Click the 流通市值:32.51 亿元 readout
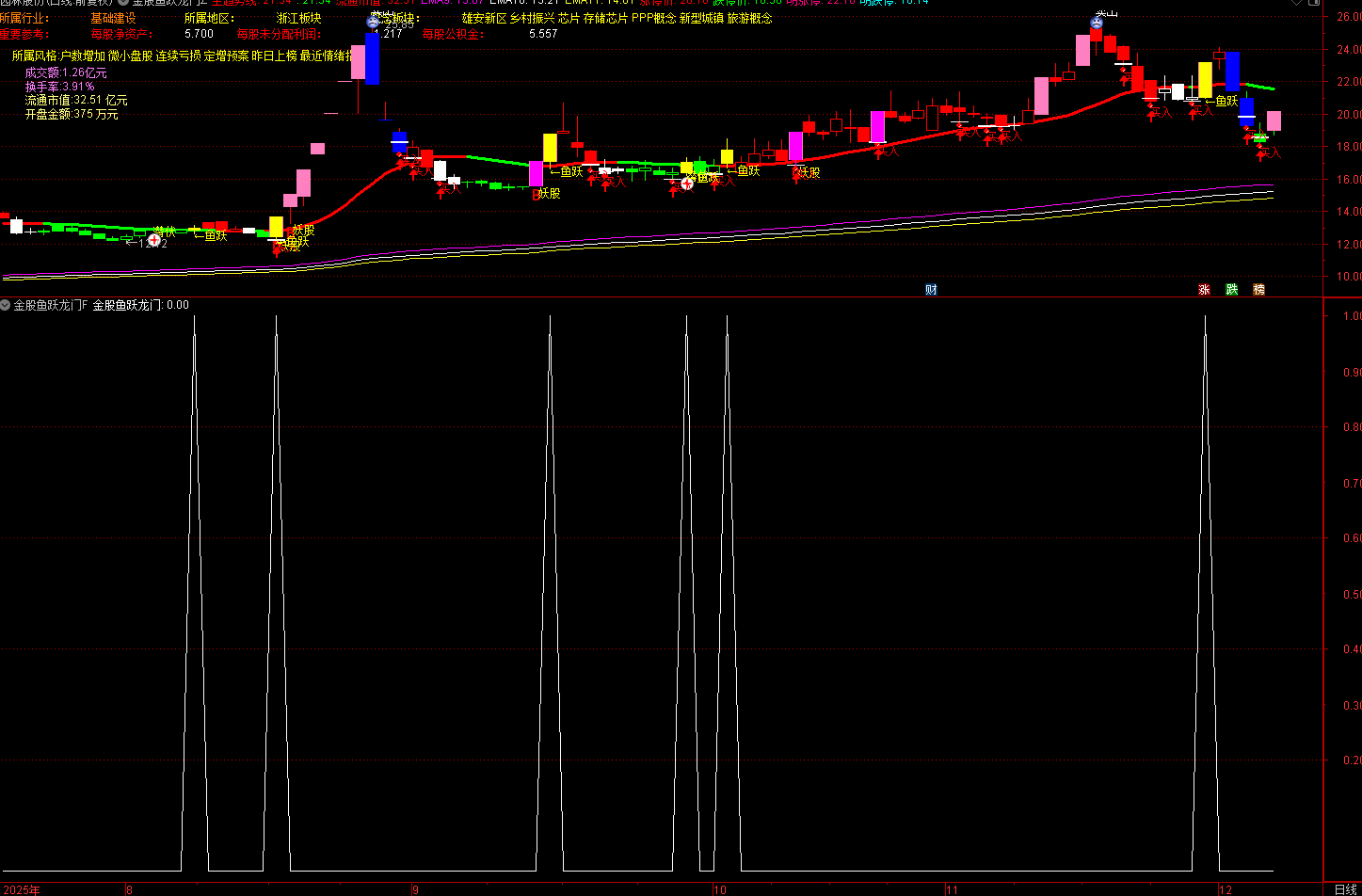Image resolution: width=1362 pixels, height=896 pixels. pyautogui.click(x=76, y=101)
